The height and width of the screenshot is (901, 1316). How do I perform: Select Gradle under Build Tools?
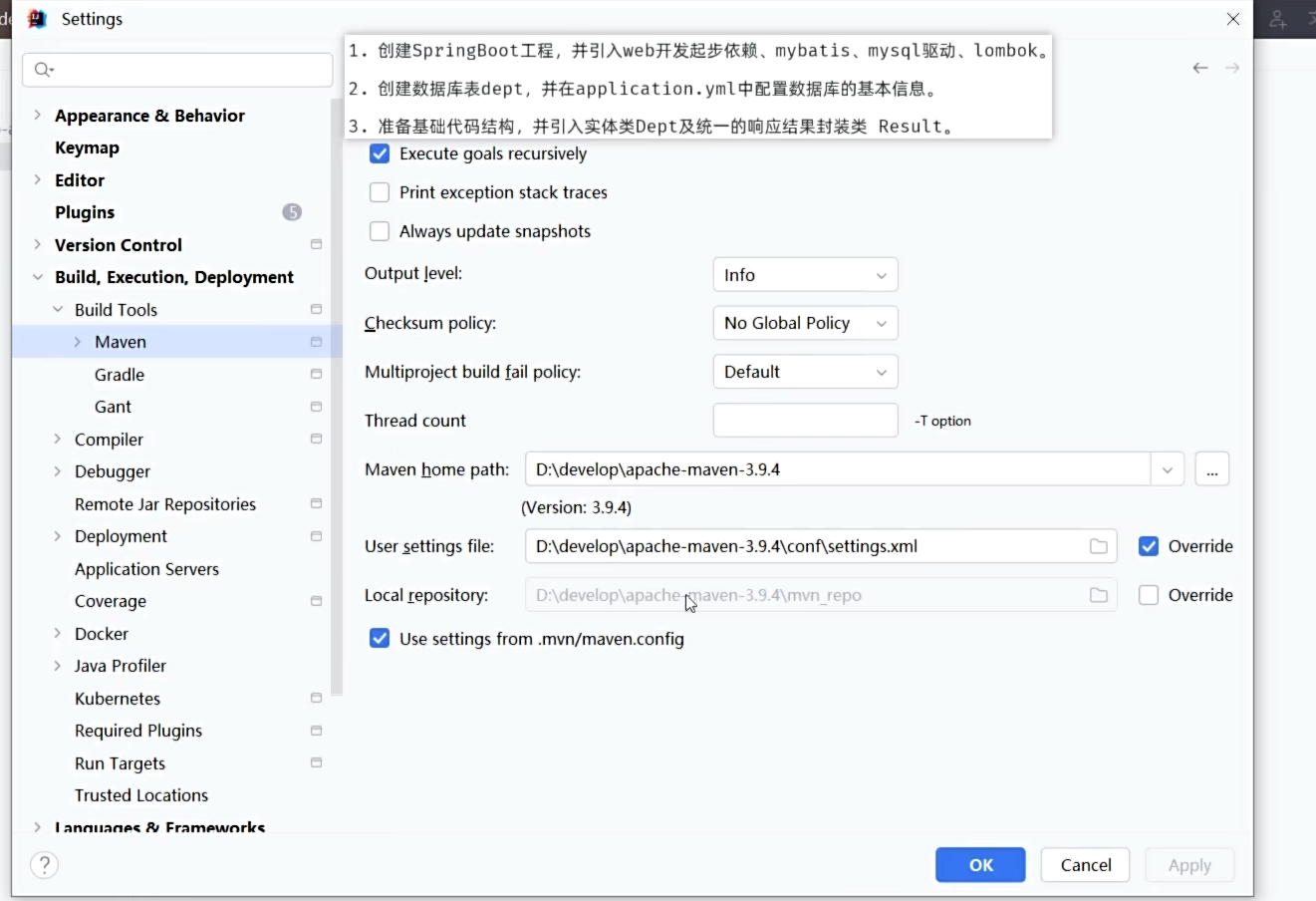click(x=120, y=375)
